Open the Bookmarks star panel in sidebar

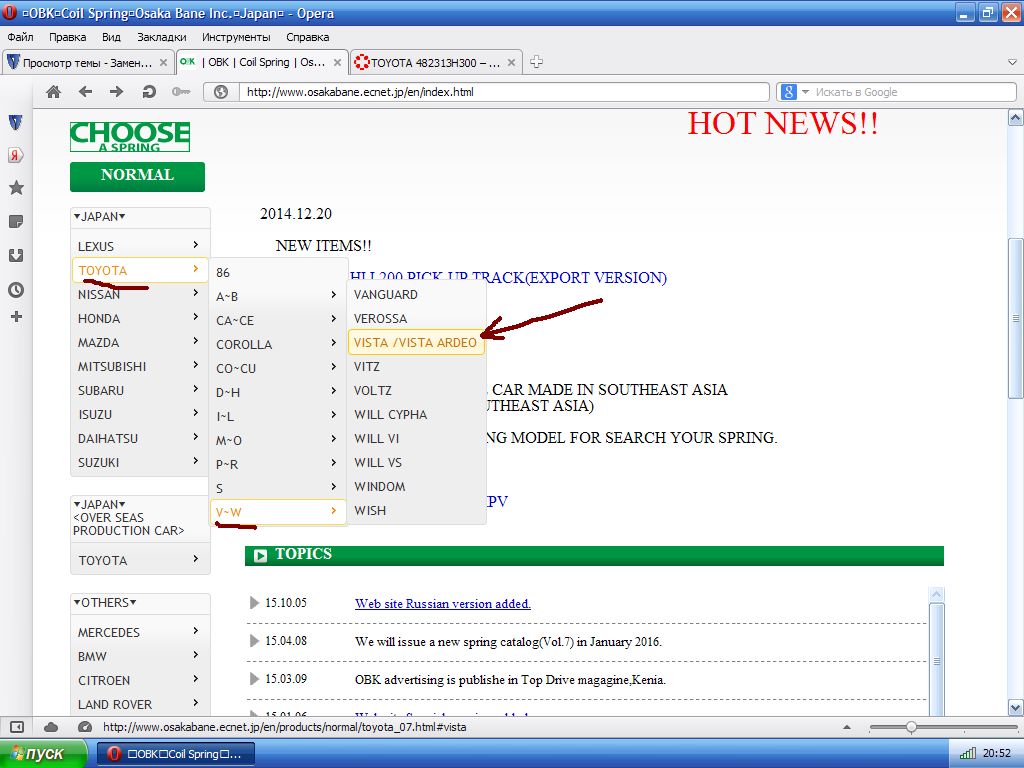16,188
